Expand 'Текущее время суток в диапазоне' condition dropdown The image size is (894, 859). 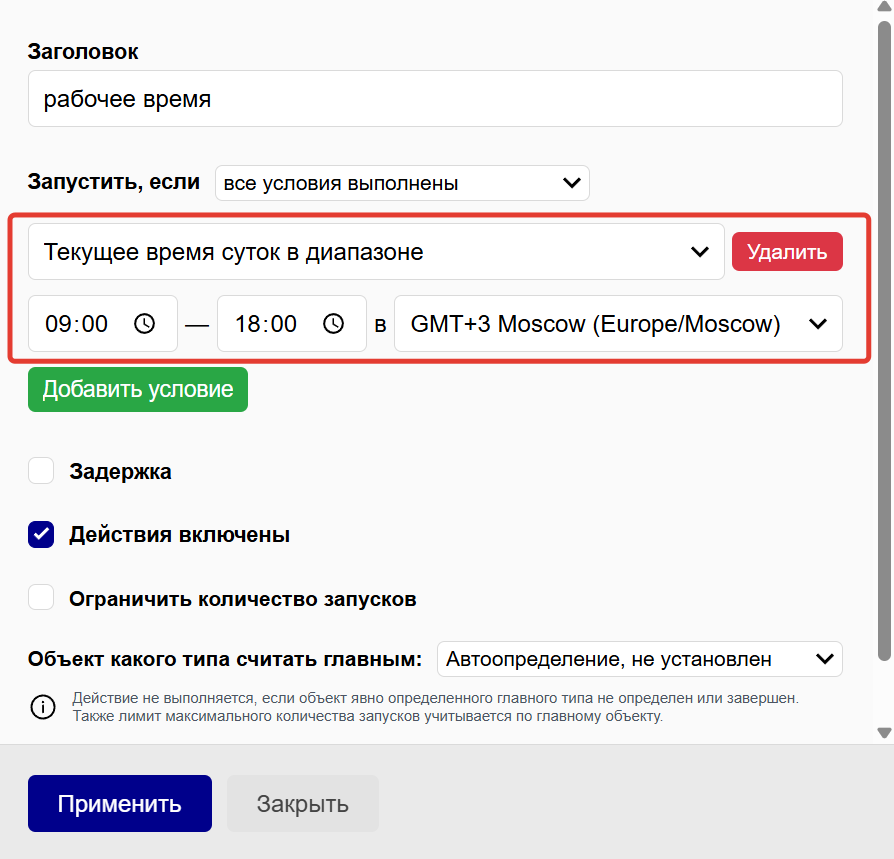376,252
